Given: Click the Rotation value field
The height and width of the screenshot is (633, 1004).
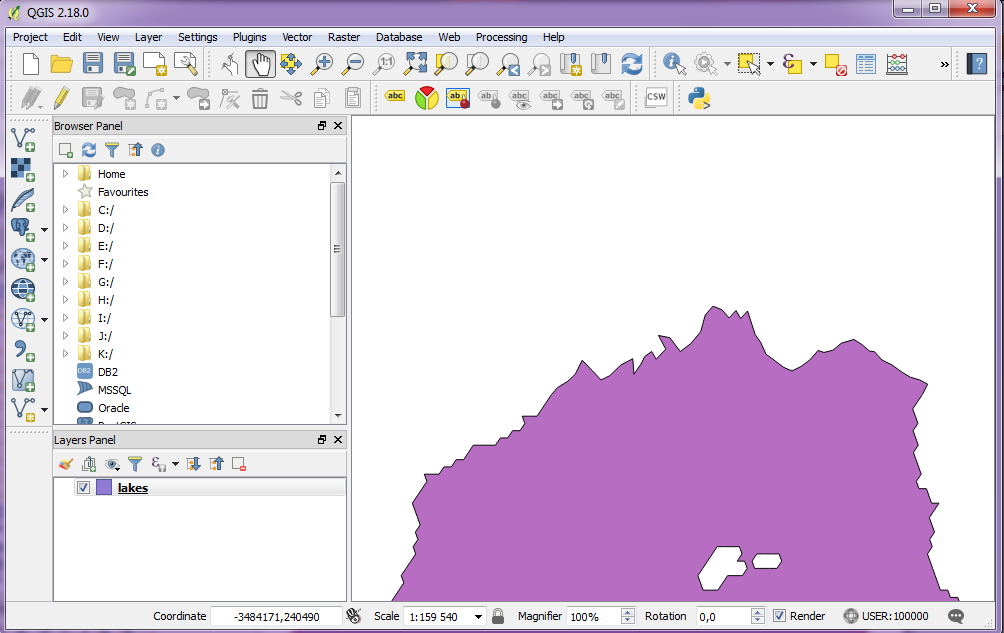Looking at the screenshot, I should coord(724,616).
